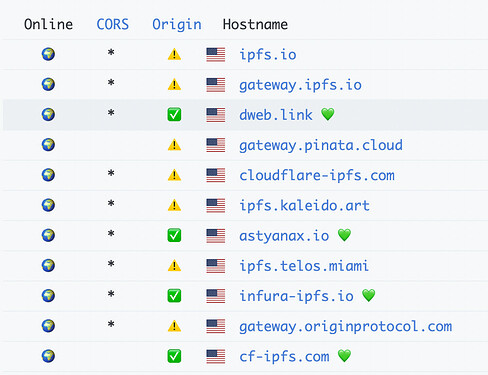Click the green origin checkmark for infura-ipfs.io
Screen dimensions: 488x375
[174, 296]
